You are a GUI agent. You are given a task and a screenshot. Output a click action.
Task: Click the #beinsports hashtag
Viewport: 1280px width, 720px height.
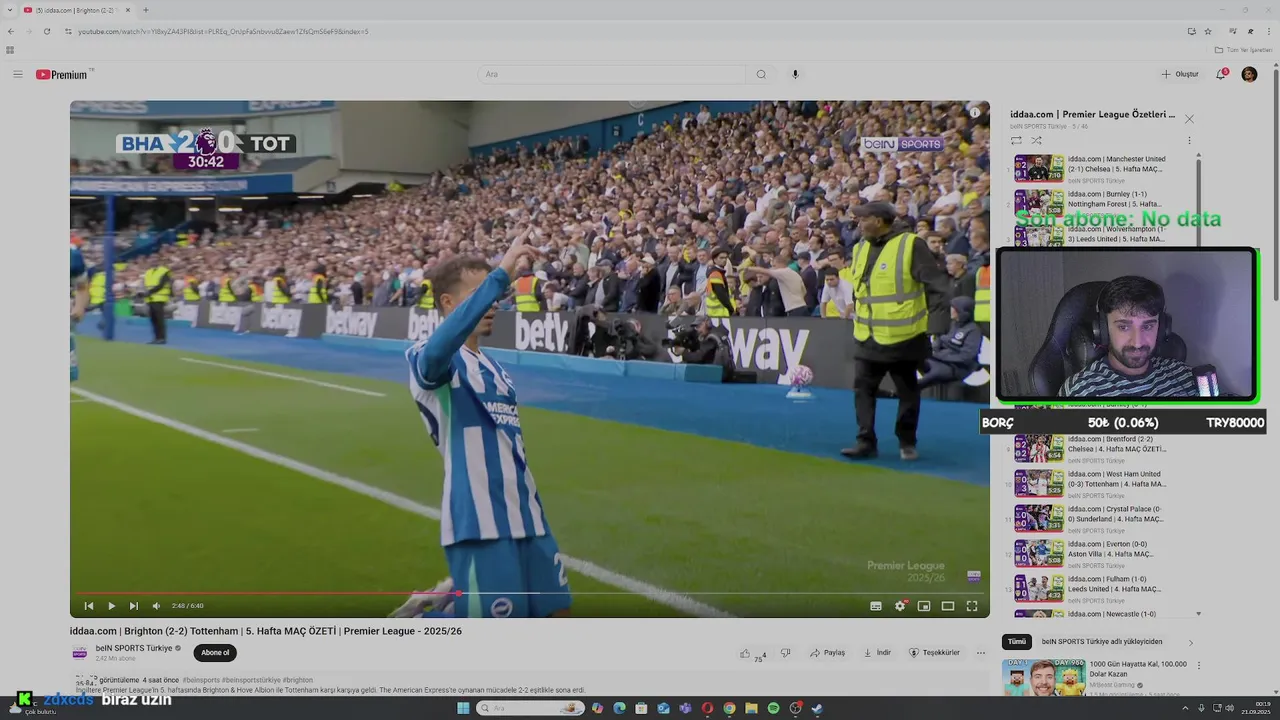click(201, 680)
